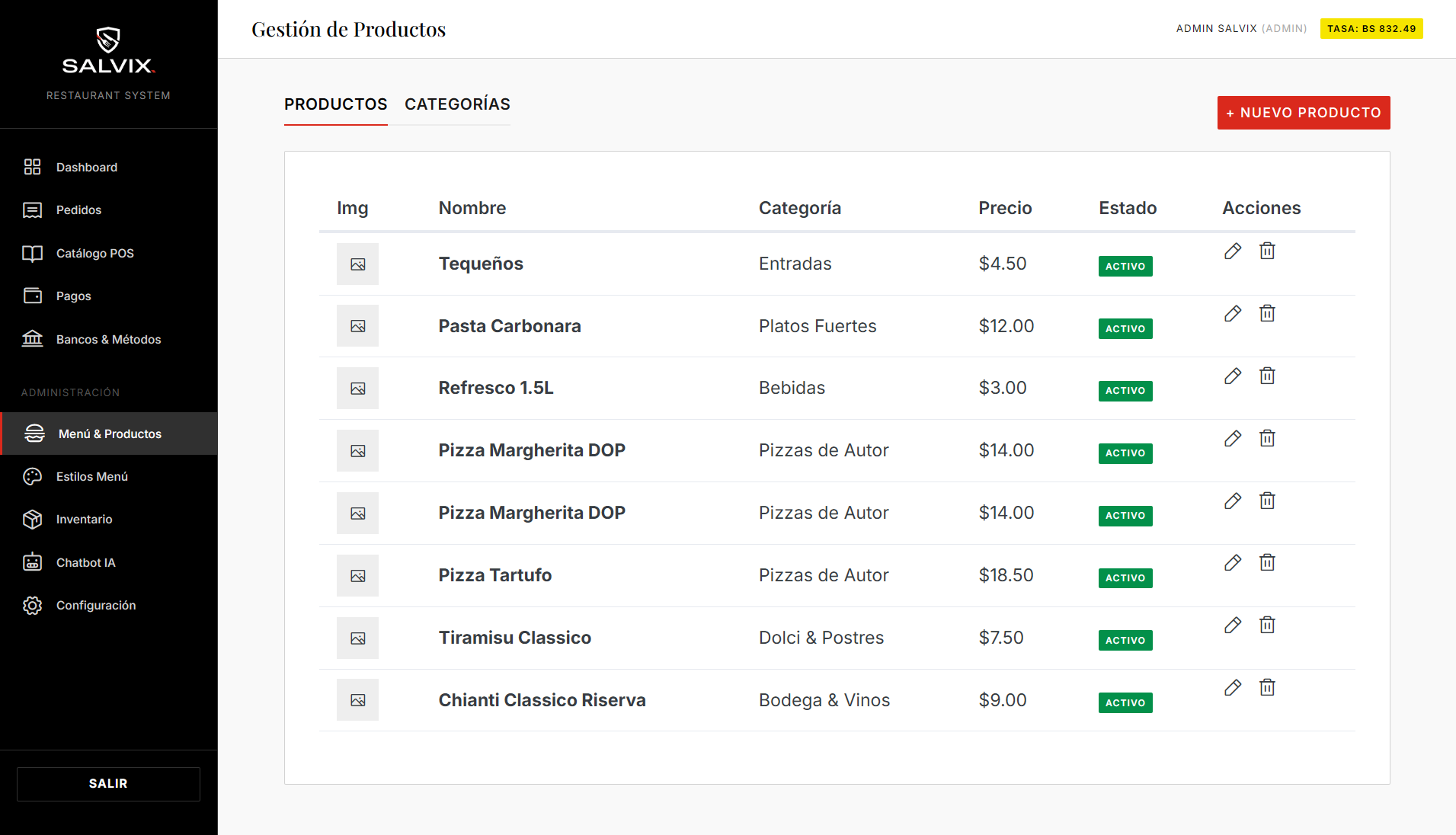
Task: Edit Refresco 1.5L via pencil icon
Action: (x=1233, y=376)
